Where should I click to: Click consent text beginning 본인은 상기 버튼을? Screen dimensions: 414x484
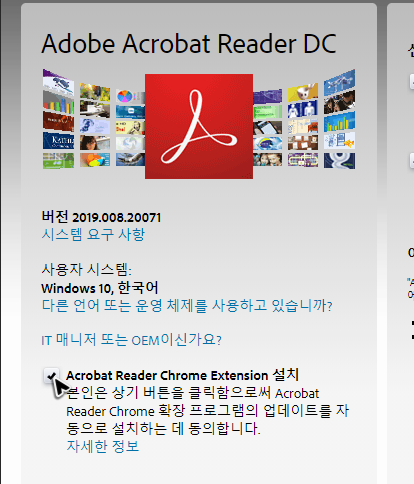(207, 411)
